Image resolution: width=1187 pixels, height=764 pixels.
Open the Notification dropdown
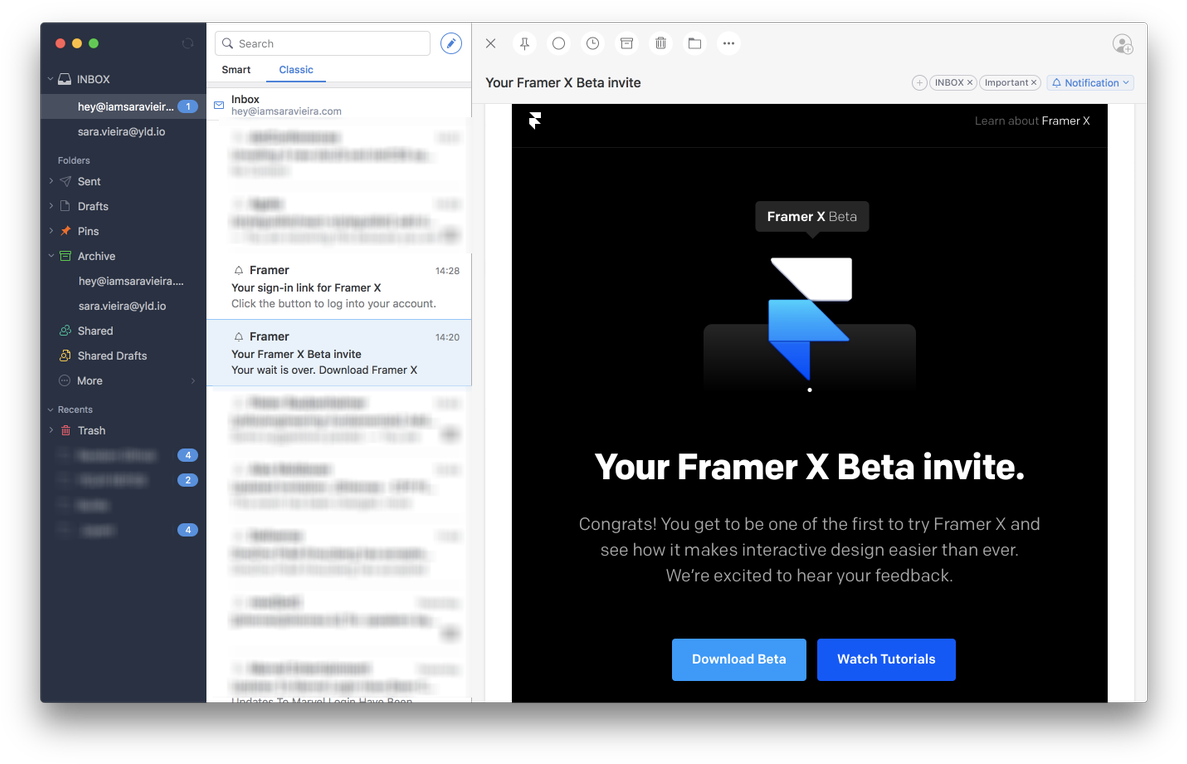[x=1090, y=83]
